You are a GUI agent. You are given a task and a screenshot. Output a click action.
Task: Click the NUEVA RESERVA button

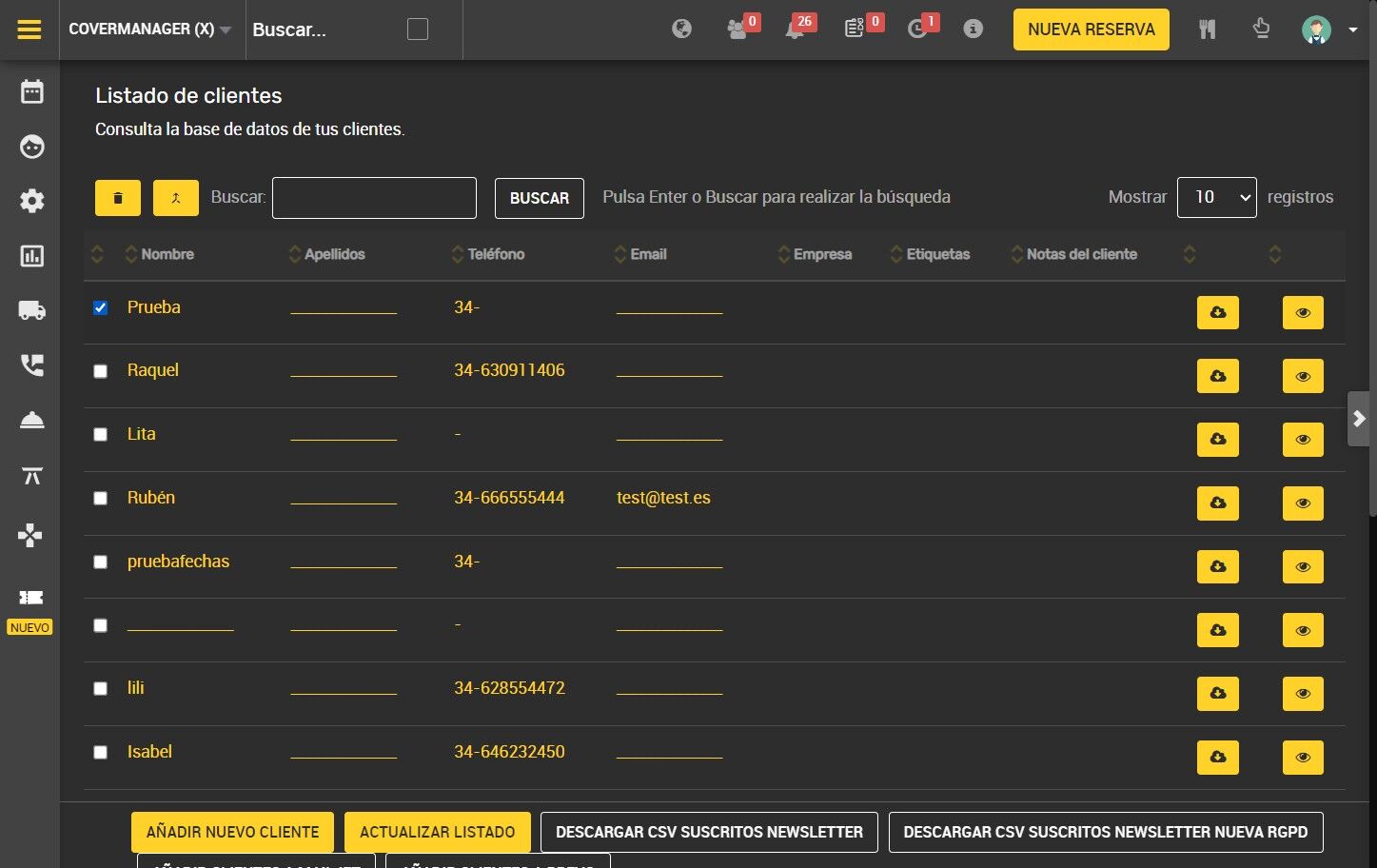1092,30
